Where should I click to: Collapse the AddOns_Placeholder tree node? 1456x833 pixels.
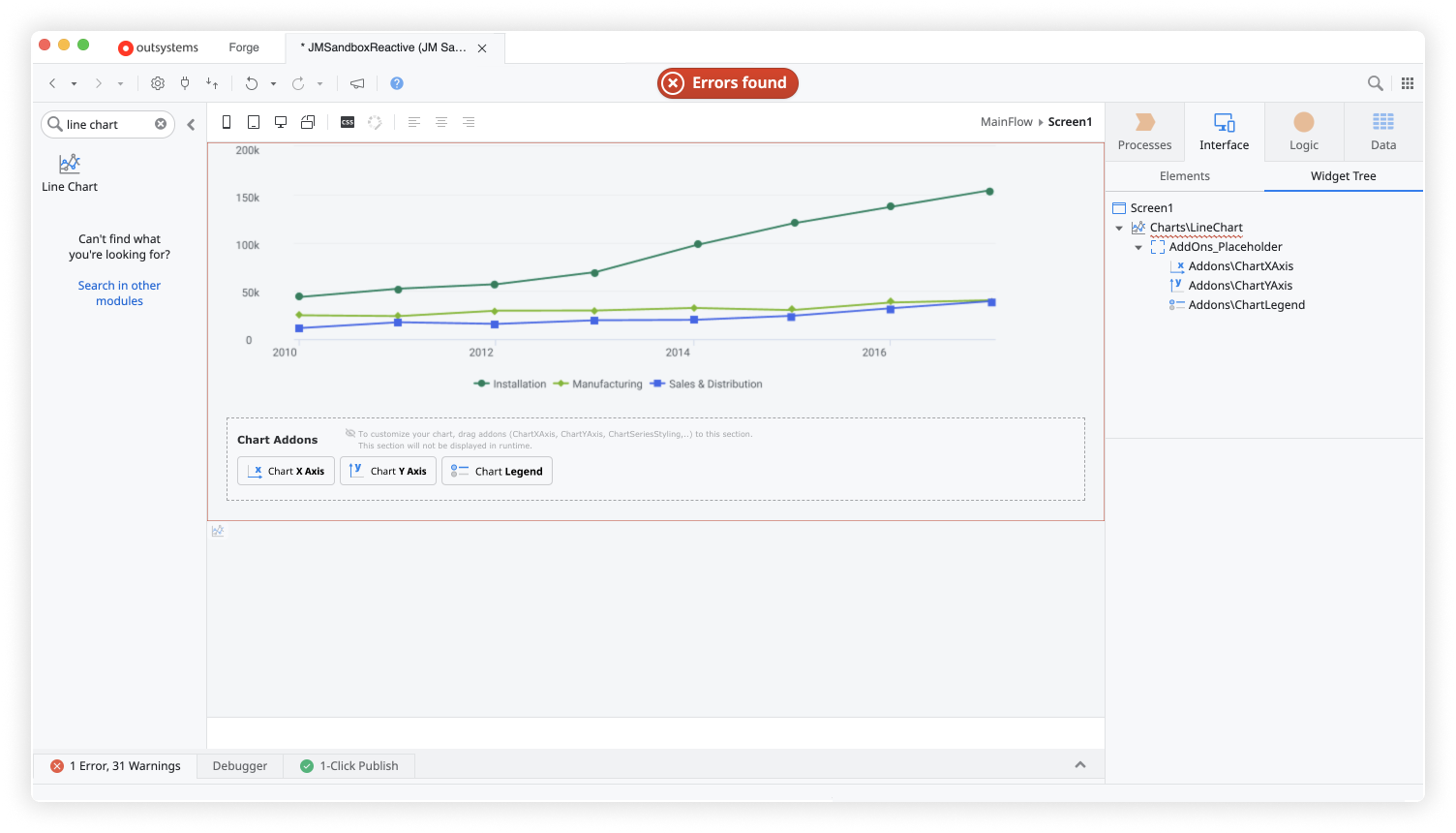click(x=1138, y=248)
